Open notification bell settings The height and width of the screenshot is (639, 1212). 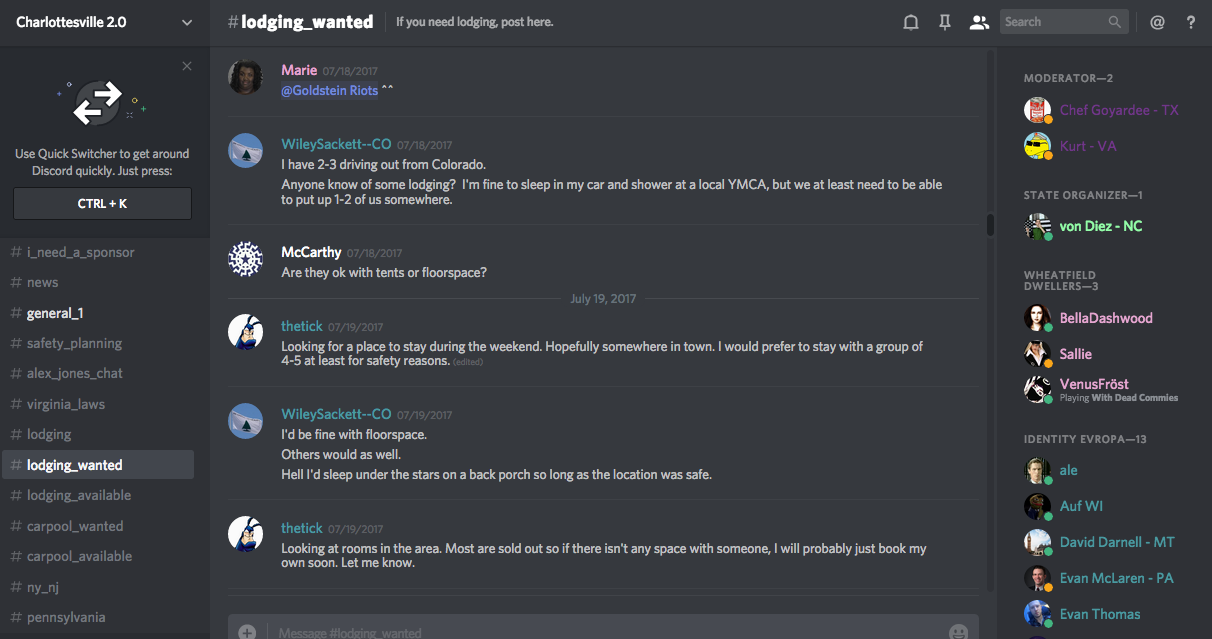[911, 22]
